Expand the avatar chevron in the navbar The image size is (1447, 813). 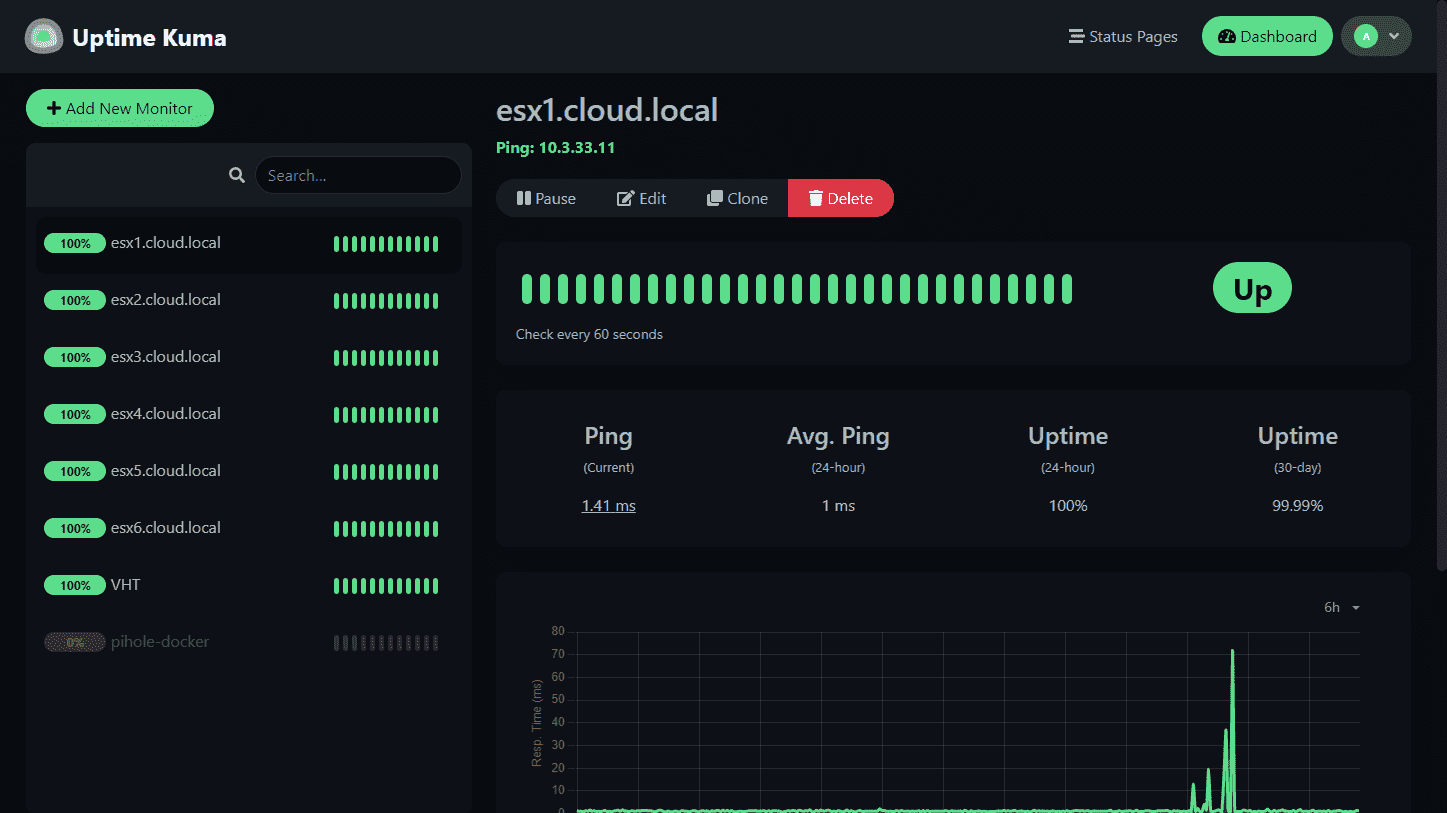[1392, 36]
